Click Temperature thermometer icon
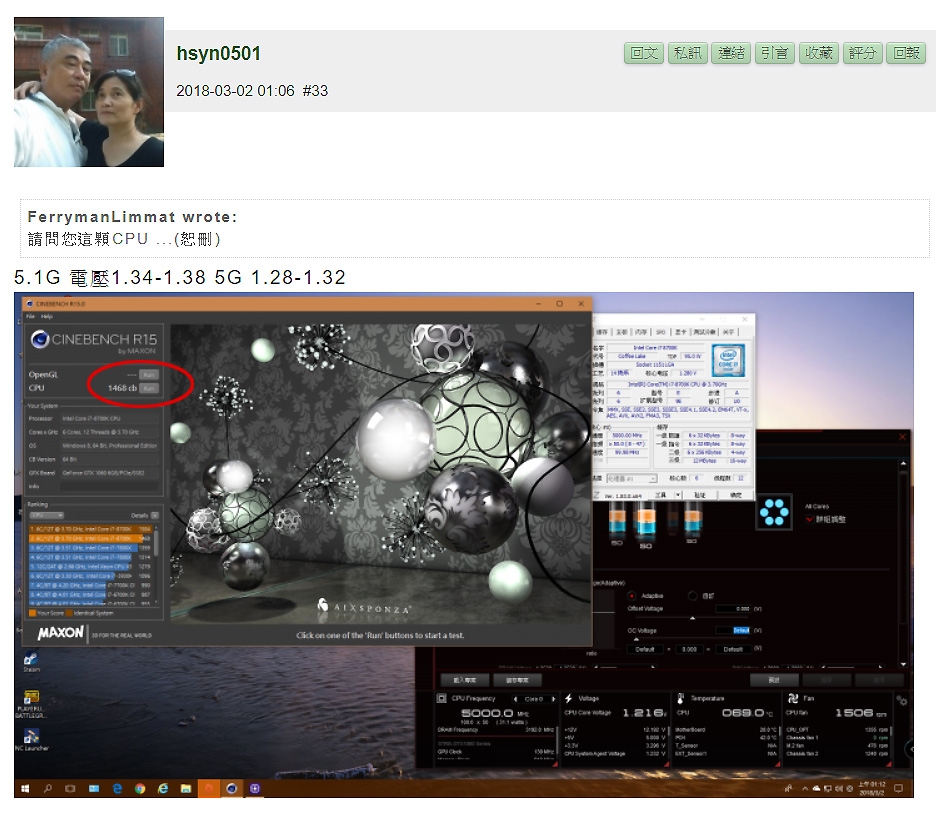 pyautogui.click(x=680, y=698)
